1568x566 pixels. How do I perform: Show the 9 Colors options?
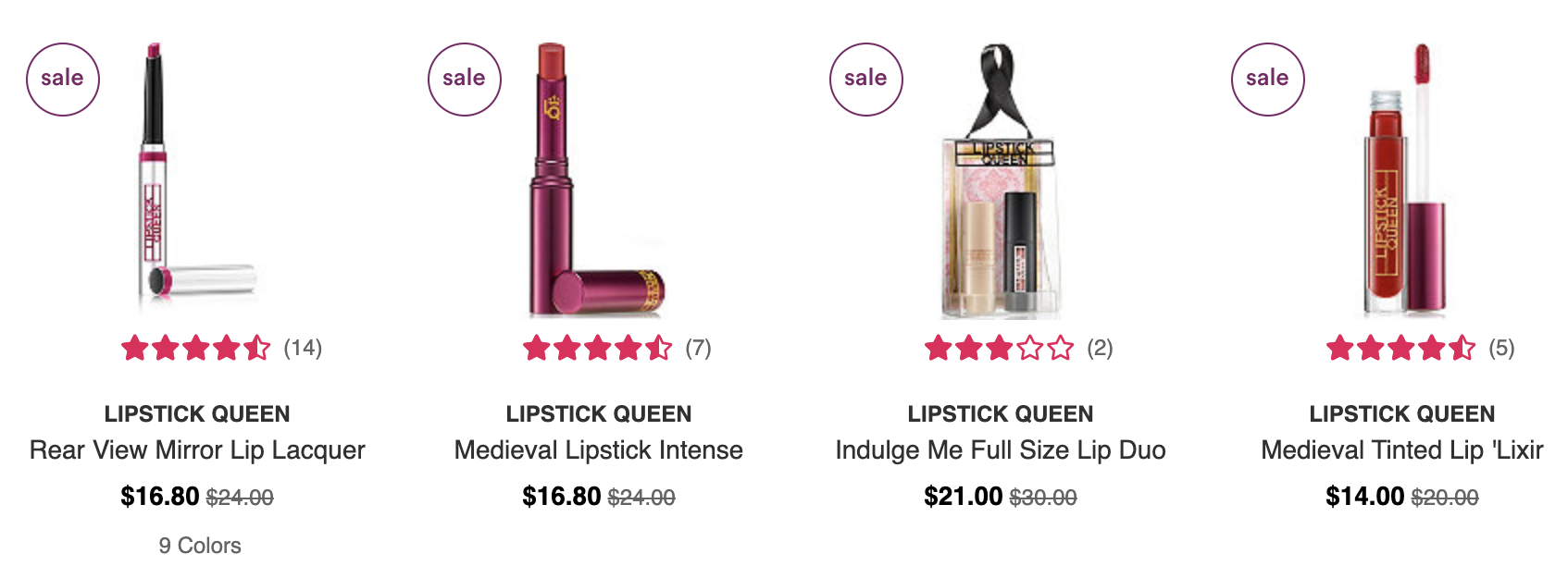pos(200,546)
